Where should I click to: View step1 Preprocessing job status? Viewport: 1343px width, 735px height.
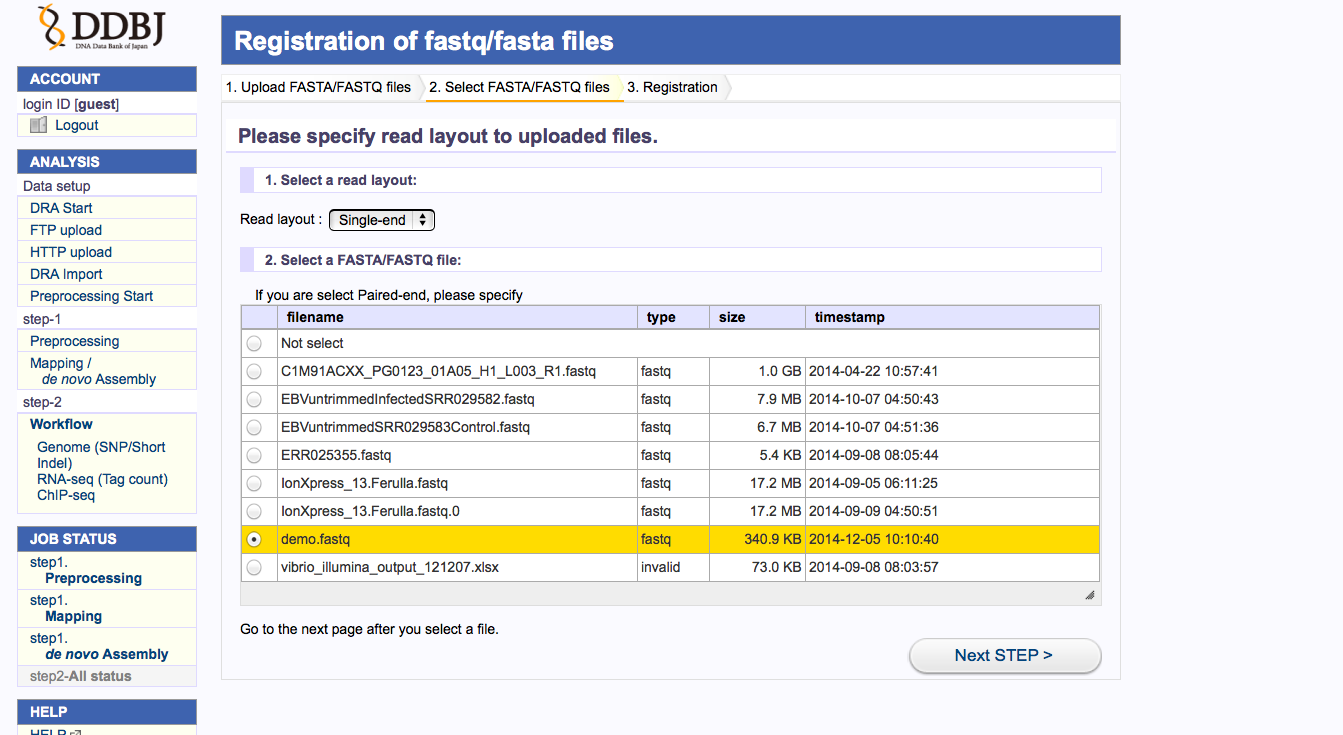click(93, 578)
